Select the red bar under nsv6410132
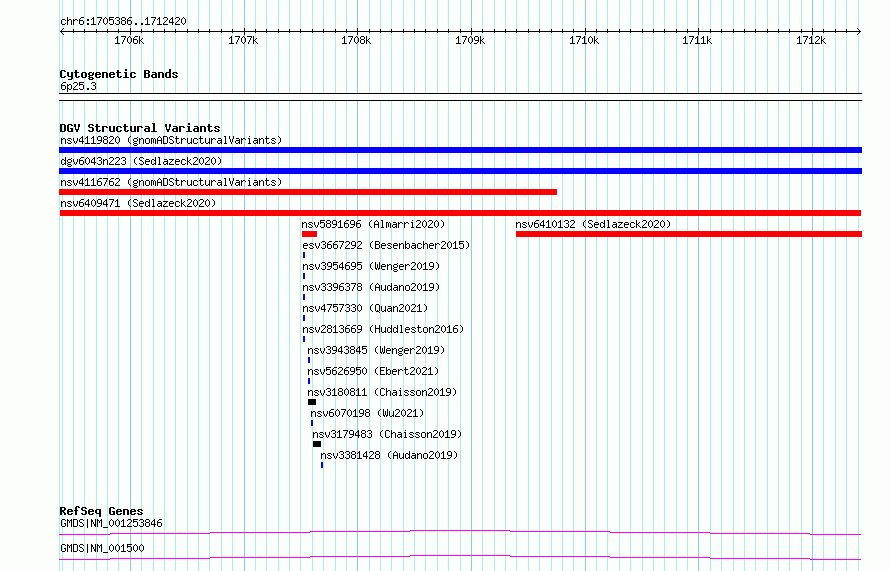The width and height of the screenshot is (890, 571). click(689, 234)
